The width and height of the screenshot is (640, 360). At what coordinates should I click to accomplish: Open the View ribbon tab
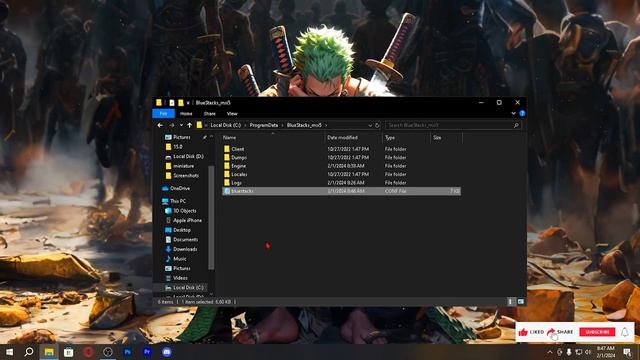point(232,113)
